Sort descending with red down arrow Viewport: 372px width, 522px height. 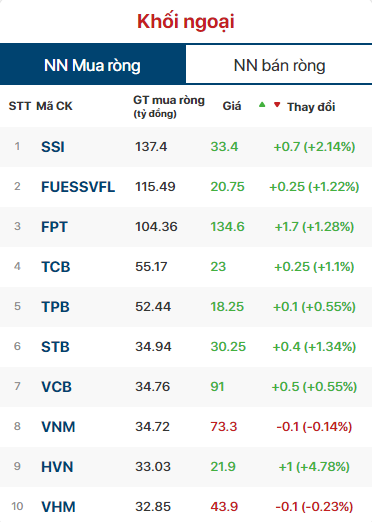point(277,105)
